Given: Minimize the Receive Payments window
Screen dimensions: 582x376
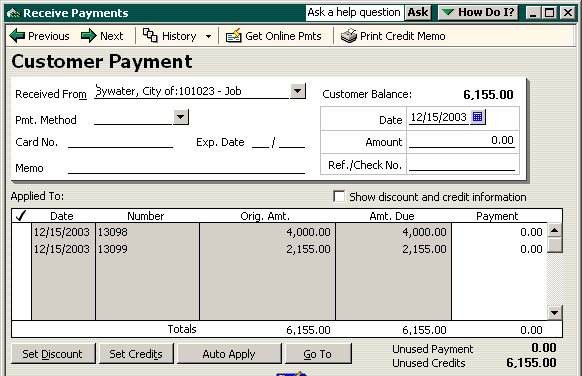Looking at the screenshot, I should point(533,13).
